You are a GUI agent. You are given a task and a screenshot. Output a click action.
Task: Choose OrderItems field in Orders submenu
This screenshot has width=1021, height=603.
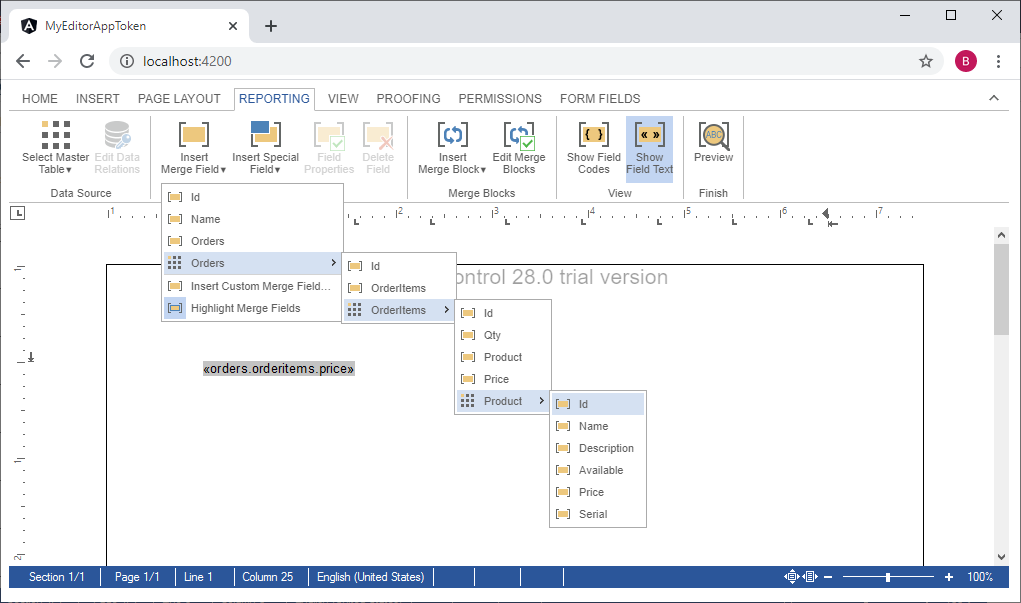[x=399, y=288]
